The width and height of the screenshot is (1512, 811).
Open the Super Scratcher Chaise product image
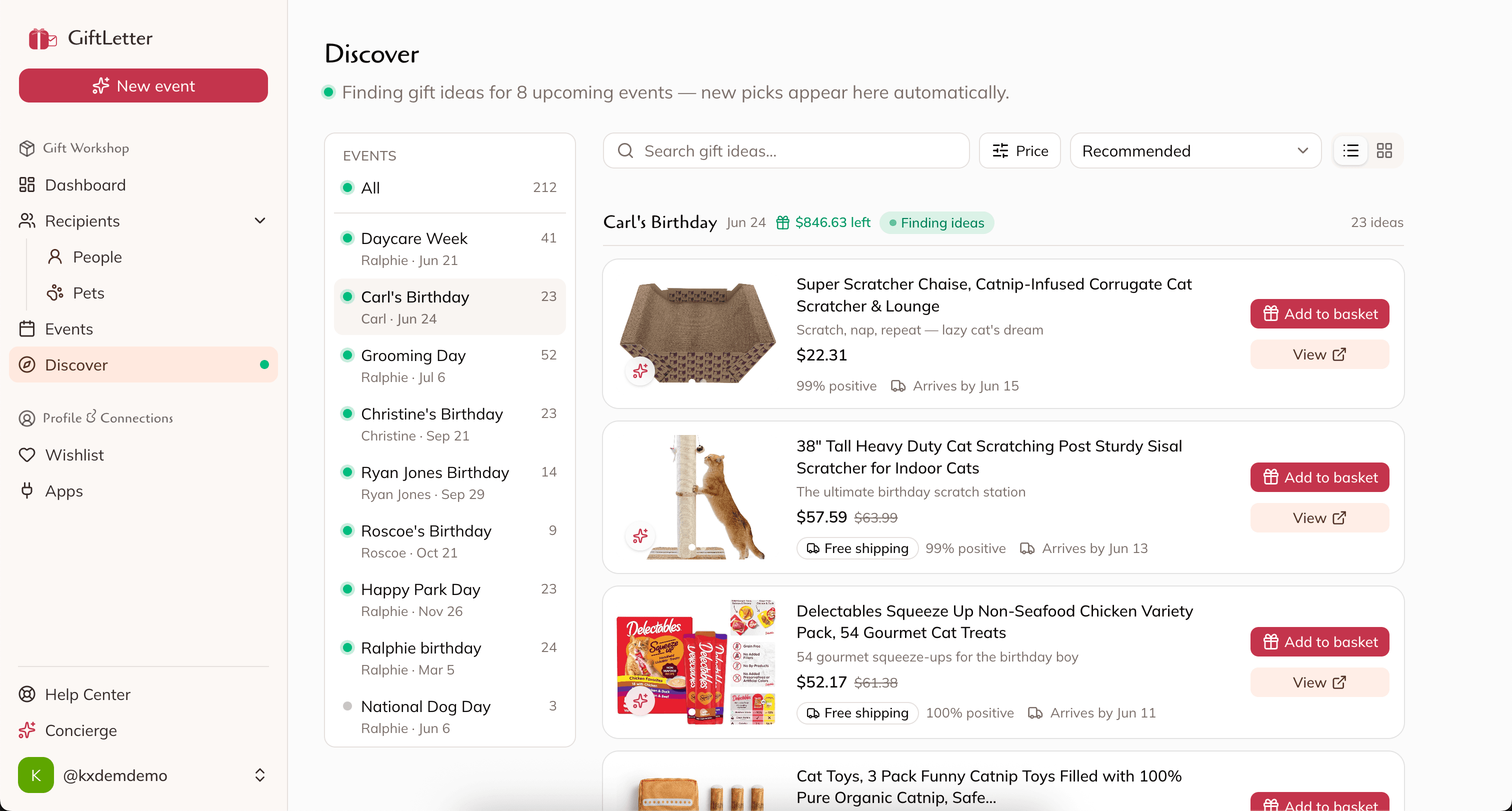coord(697,333)
